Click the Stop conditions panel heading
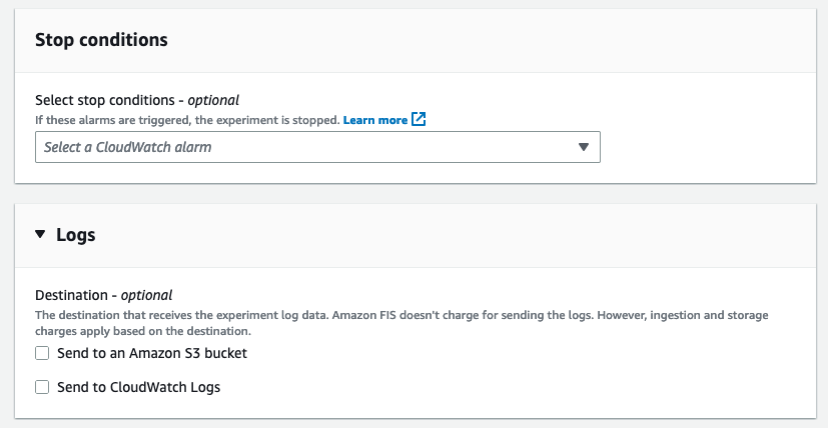The image size is (828, 428). click(101, 40)
